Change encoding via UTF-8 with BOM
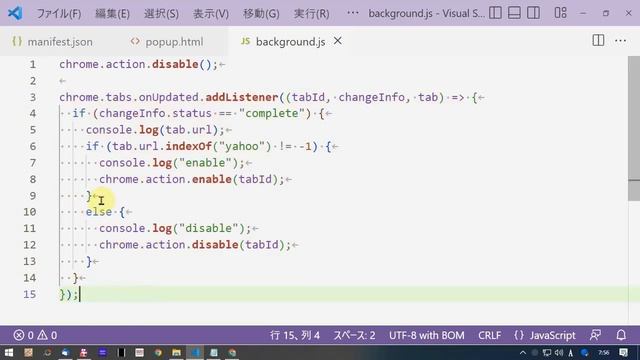This screenshot has width=640, height=360. (x=427, y=336)
